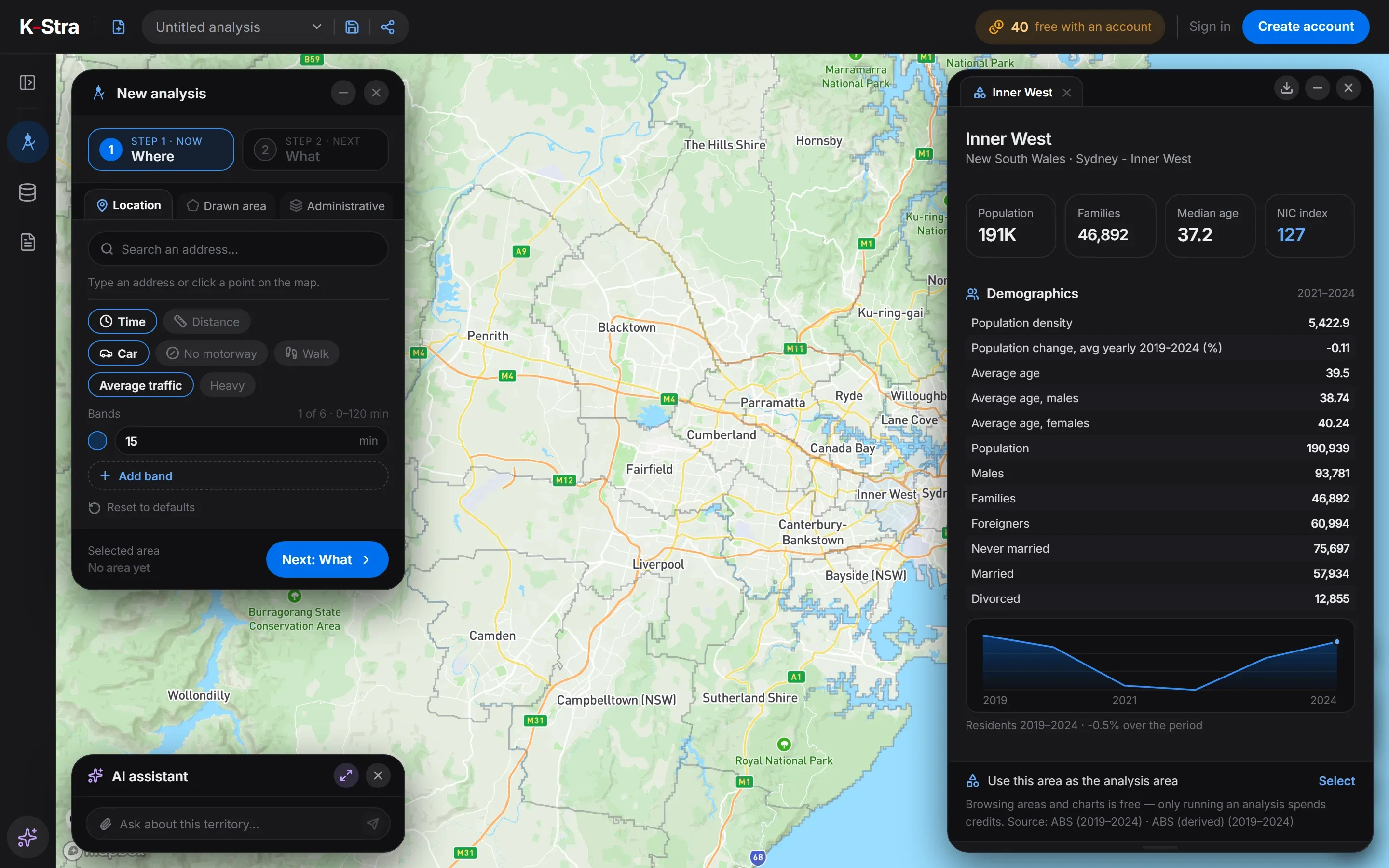Click the attachment paperclip in AI assistant
1389x868 pixels.
106,825
